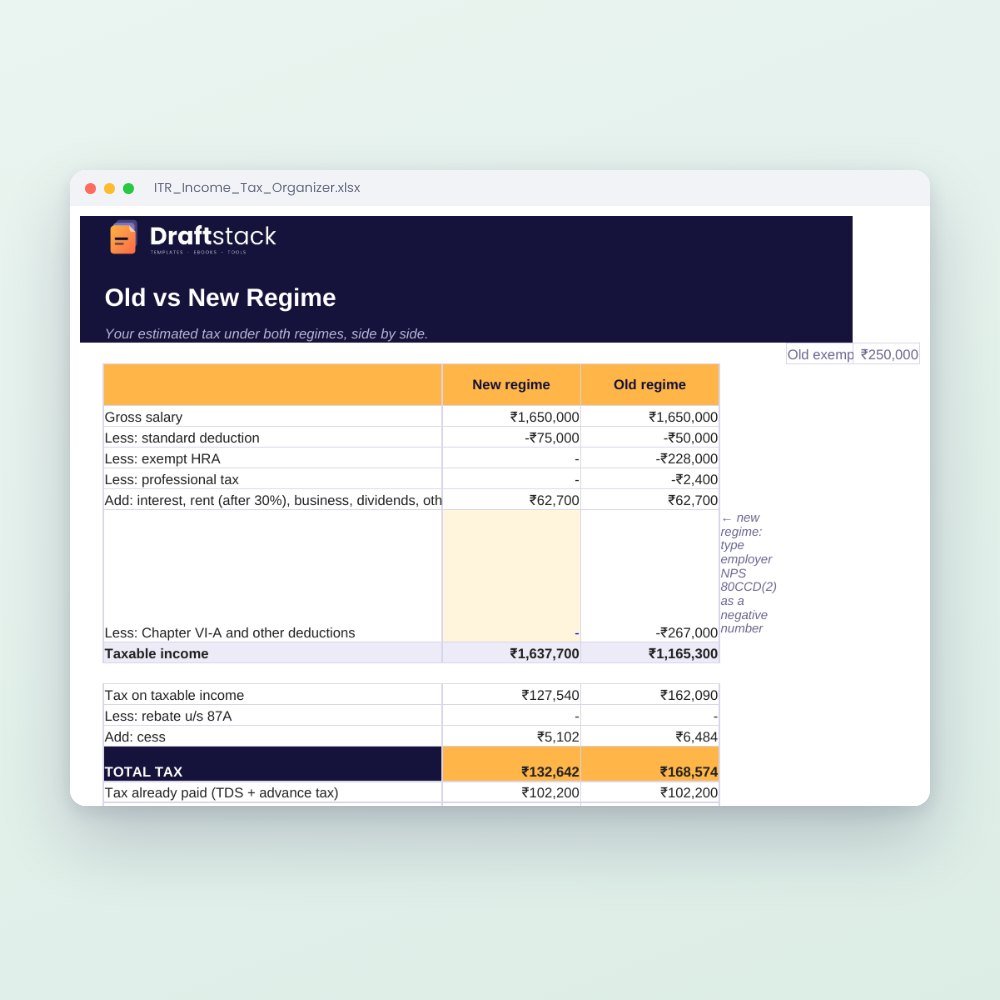This screenshot has height=1000, width=1000.
Task: Select Old regime gross salary ₹1,650,000 cell
Action: pos(650,416)
